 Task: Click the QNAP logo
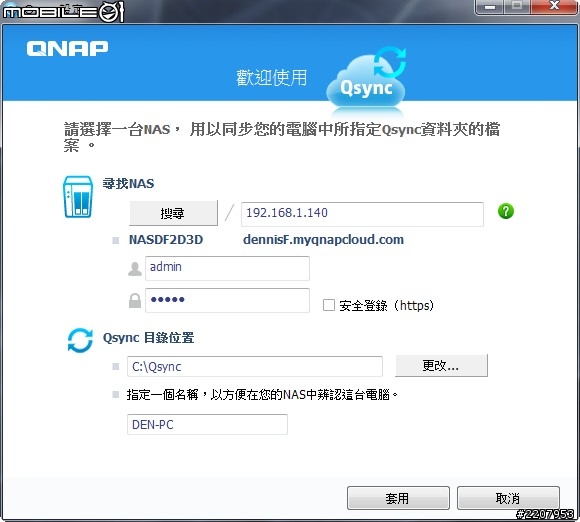point(67,48)
